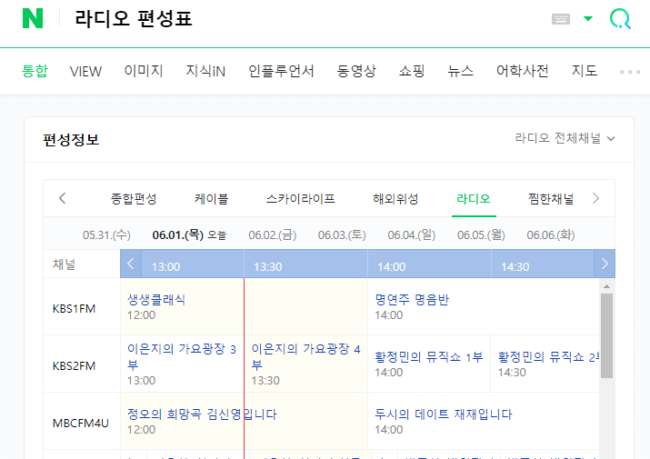
Task: Click the schedule scrollbar up arrow
Action: click(606, 287)
